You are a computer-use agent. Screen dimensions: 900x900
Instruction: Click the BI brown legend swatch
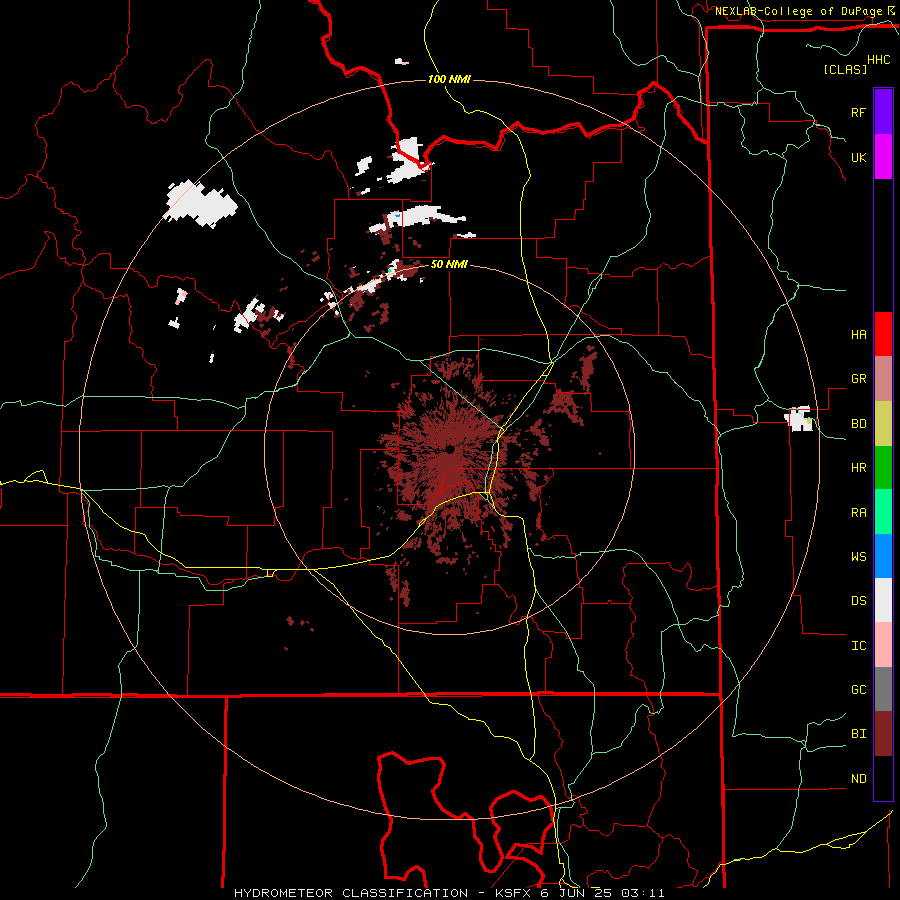pos(883,734)
